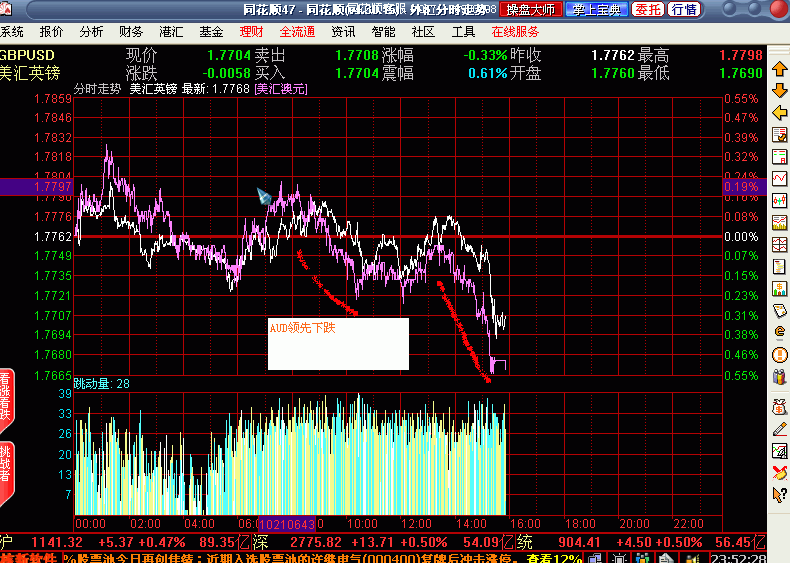
Task: Open the 资讯 menu
Action: [344, 32]
